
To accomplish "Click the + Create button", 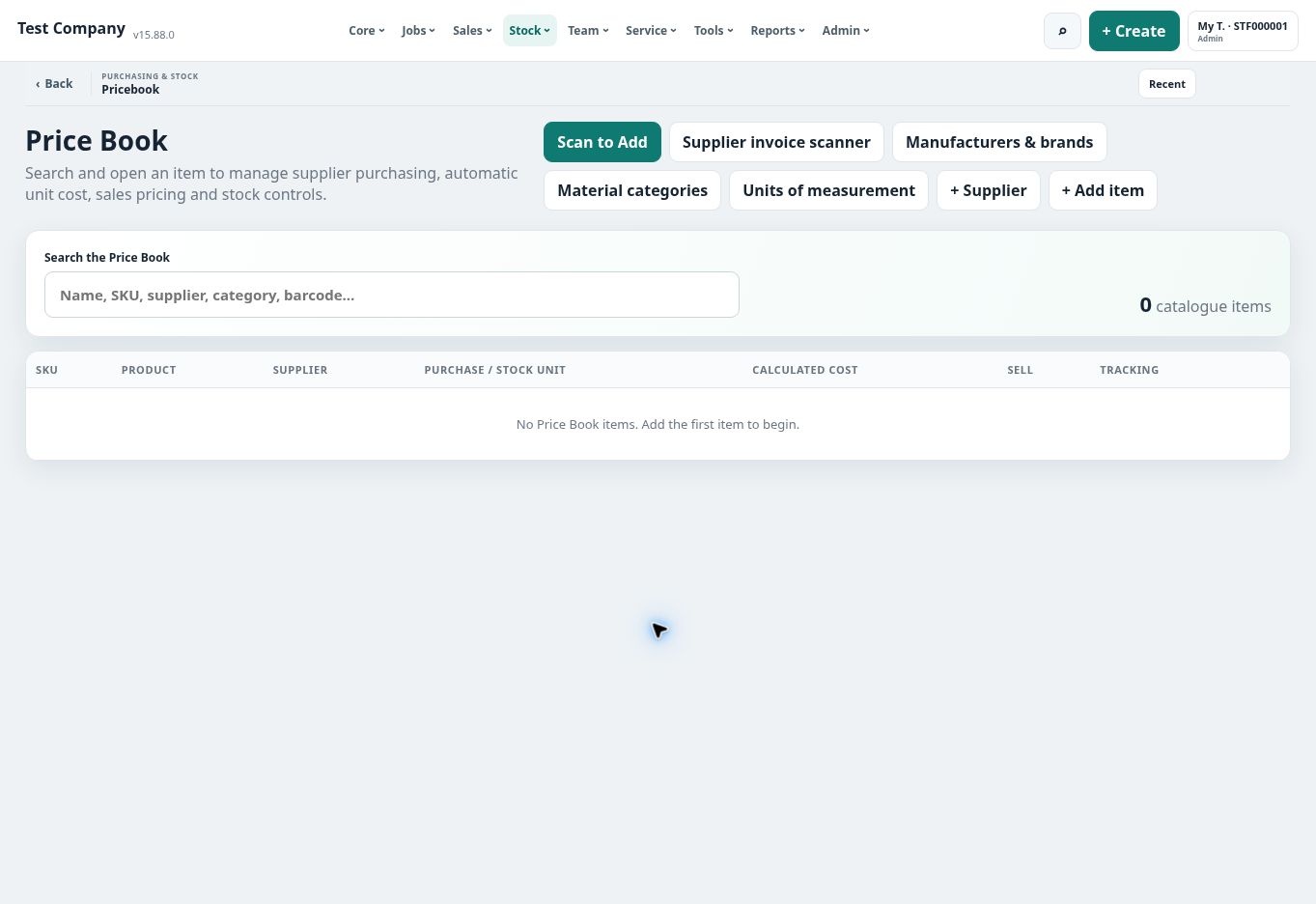I will 1134,31.
